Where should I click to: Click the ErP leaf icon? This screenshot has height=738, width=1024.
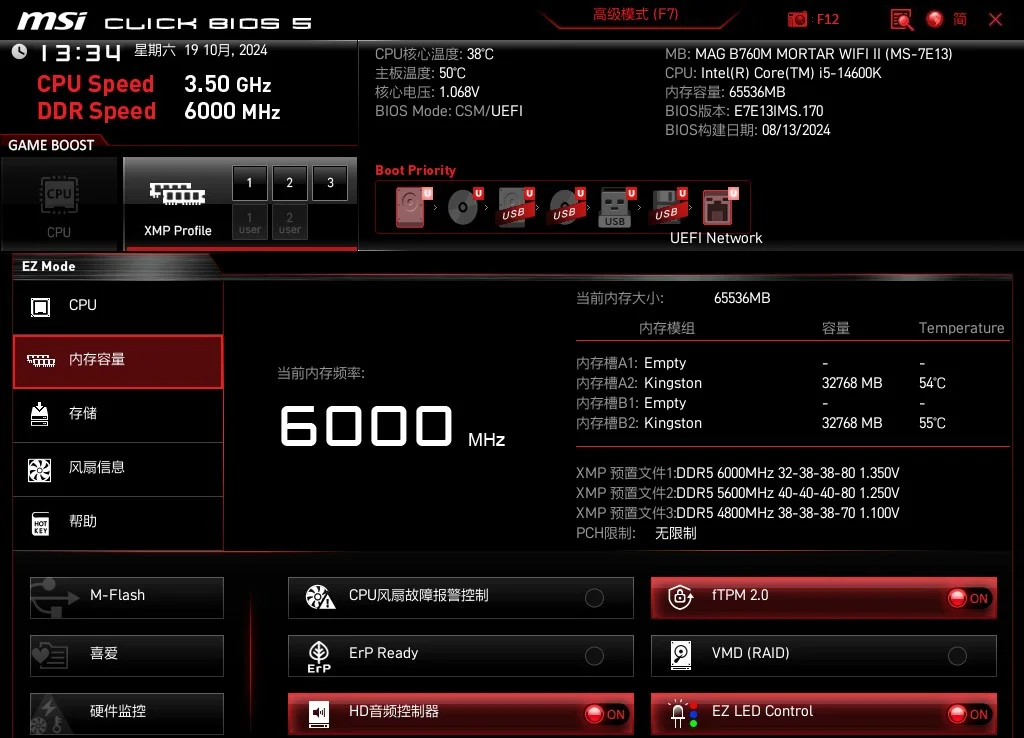[x=319, y=656]
